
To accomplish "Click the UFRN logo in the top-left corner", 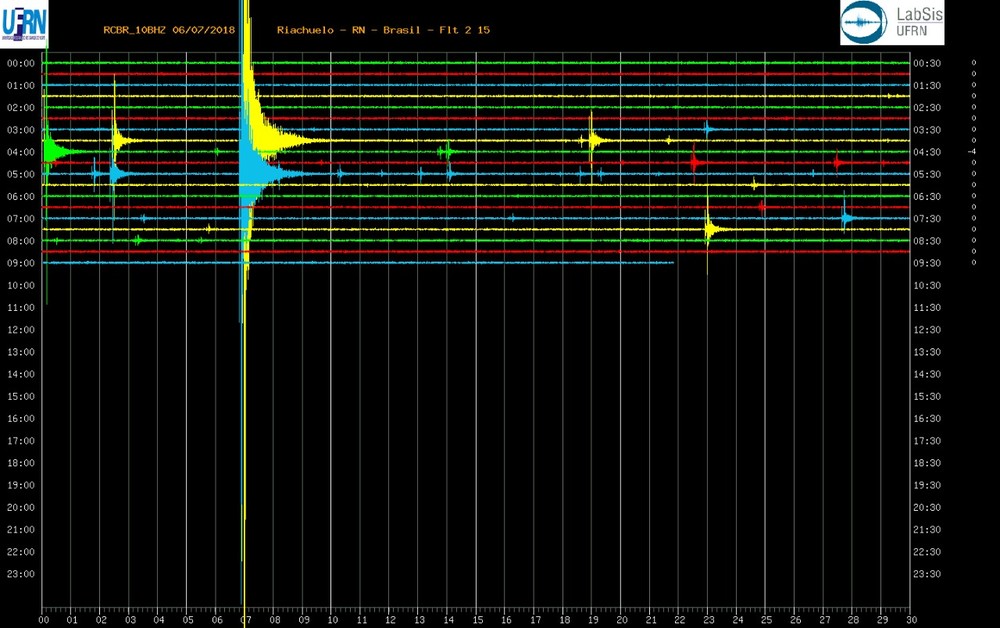I will (24, 22).
